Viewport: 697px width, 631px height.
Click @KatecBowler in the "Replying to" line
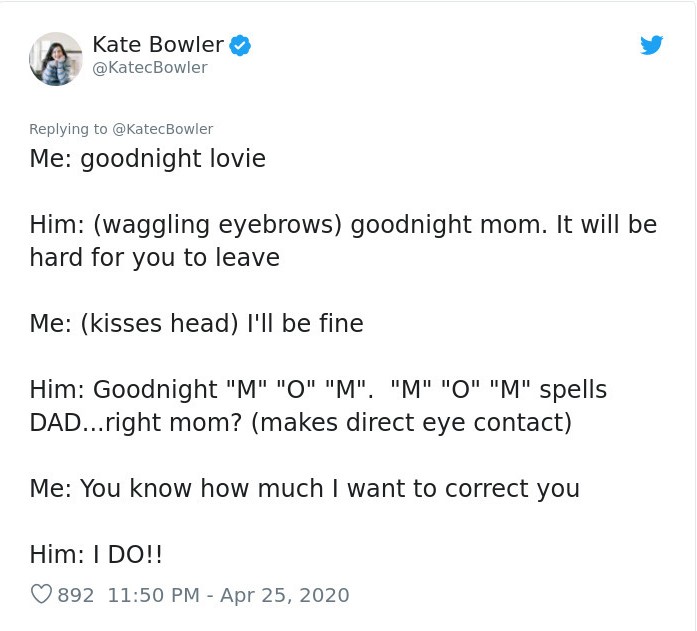(162, 129)
